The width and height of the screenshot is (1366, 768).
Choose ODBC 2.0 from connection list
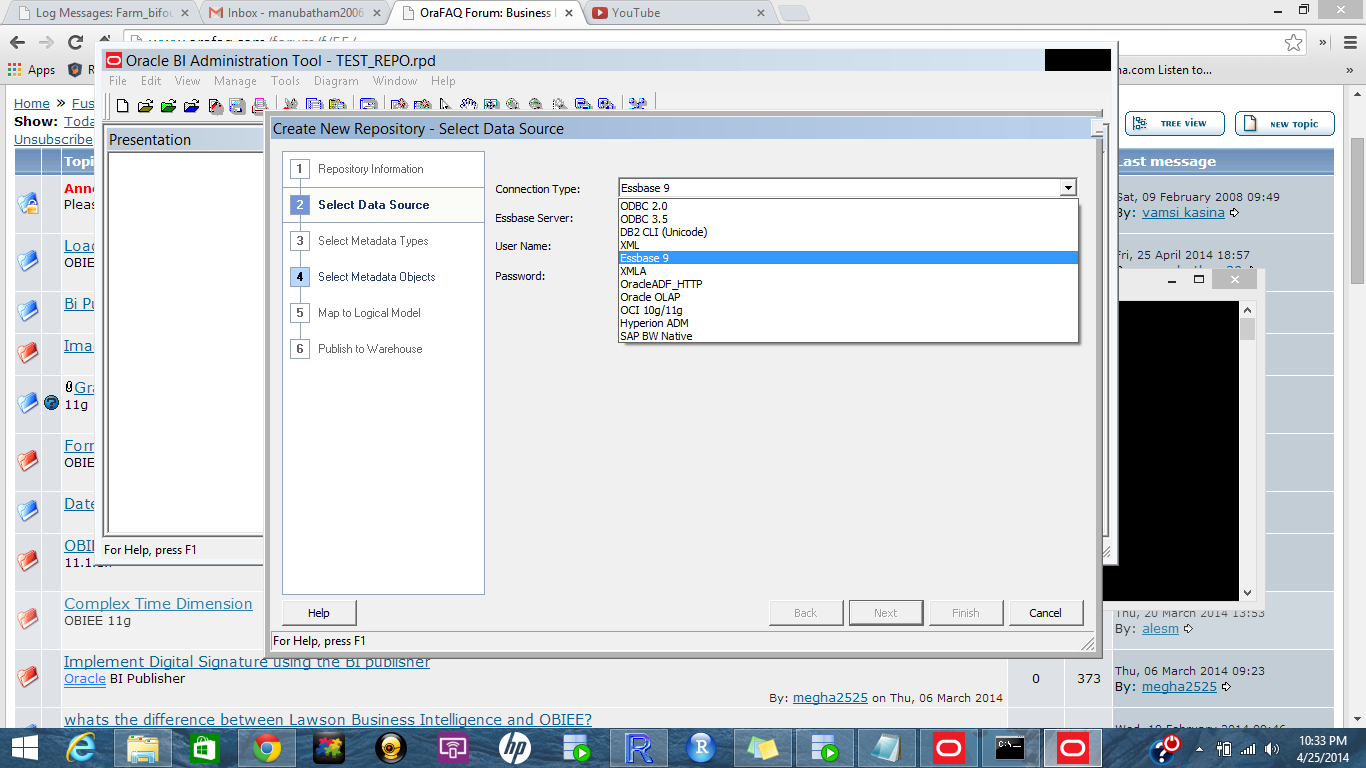point(848,206)
